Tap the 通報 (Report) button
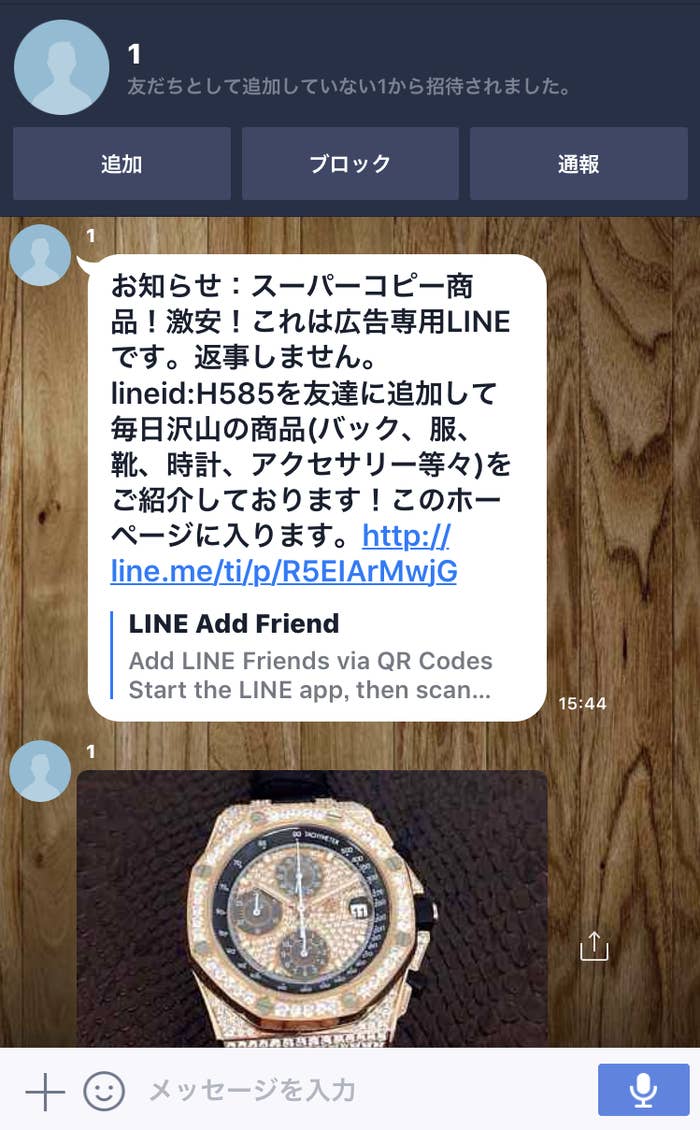Viewport: 700px width, 1130px height. pyautogui.click(x=579, y=164)
